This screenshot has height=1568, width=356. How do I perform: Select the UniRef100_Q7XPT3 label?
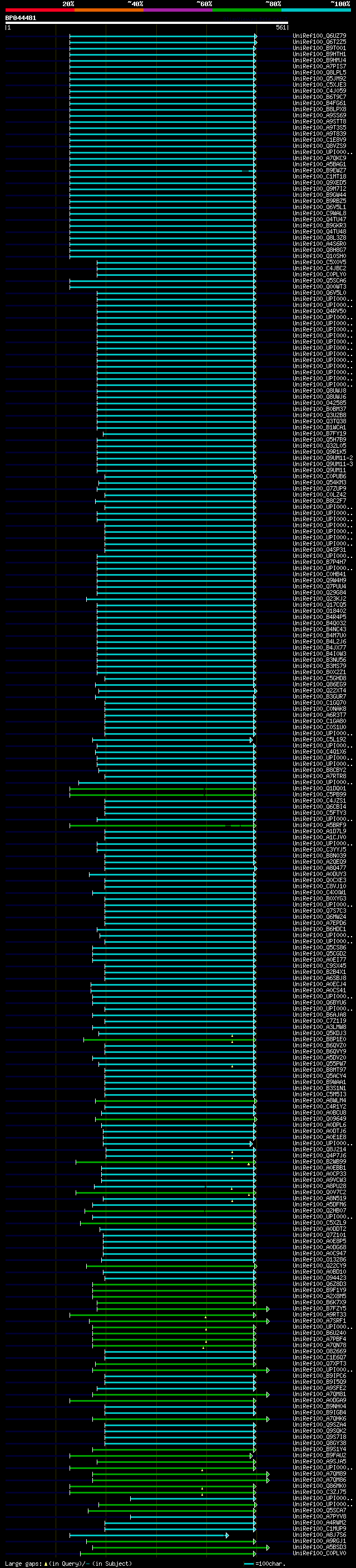pos(319,1363)
